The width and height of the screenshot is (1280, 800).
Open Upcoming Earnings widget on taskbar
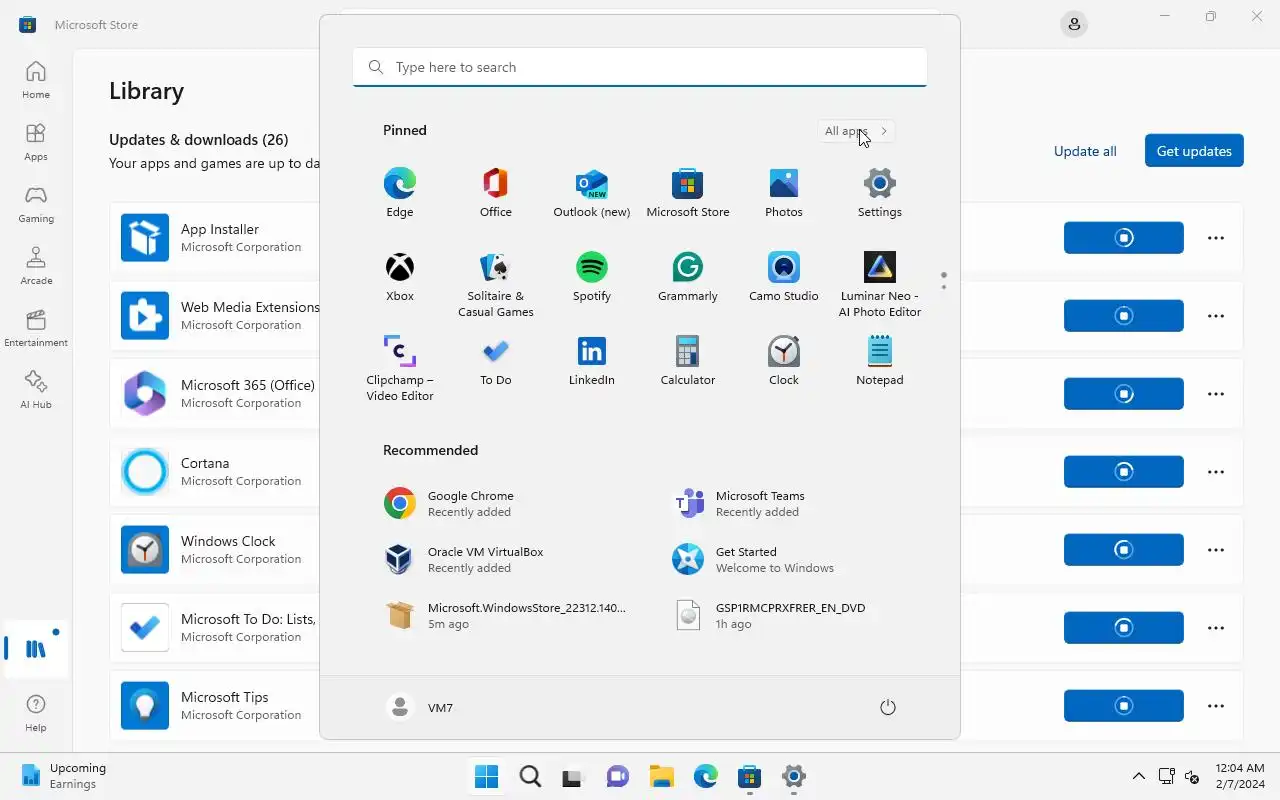pos(64,776)
